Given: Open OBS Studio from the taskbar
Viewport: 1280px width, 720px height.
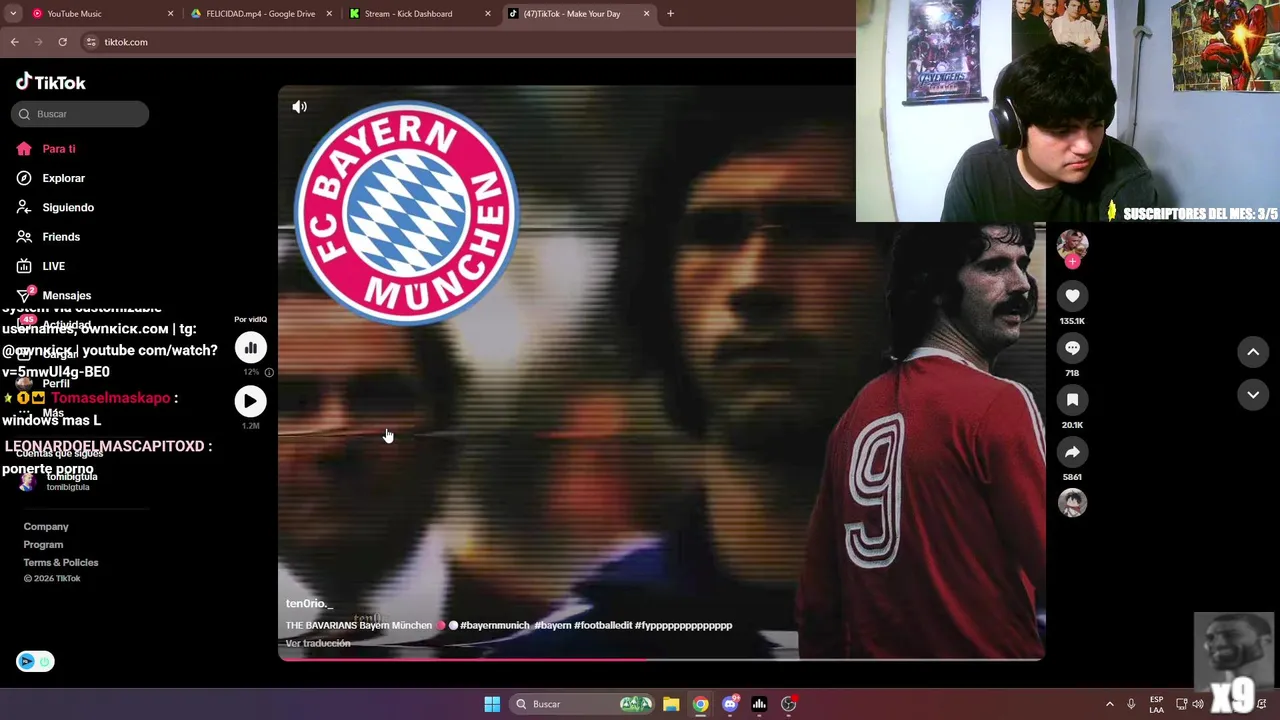Looking at the screenshot, I should coord(788,704).
